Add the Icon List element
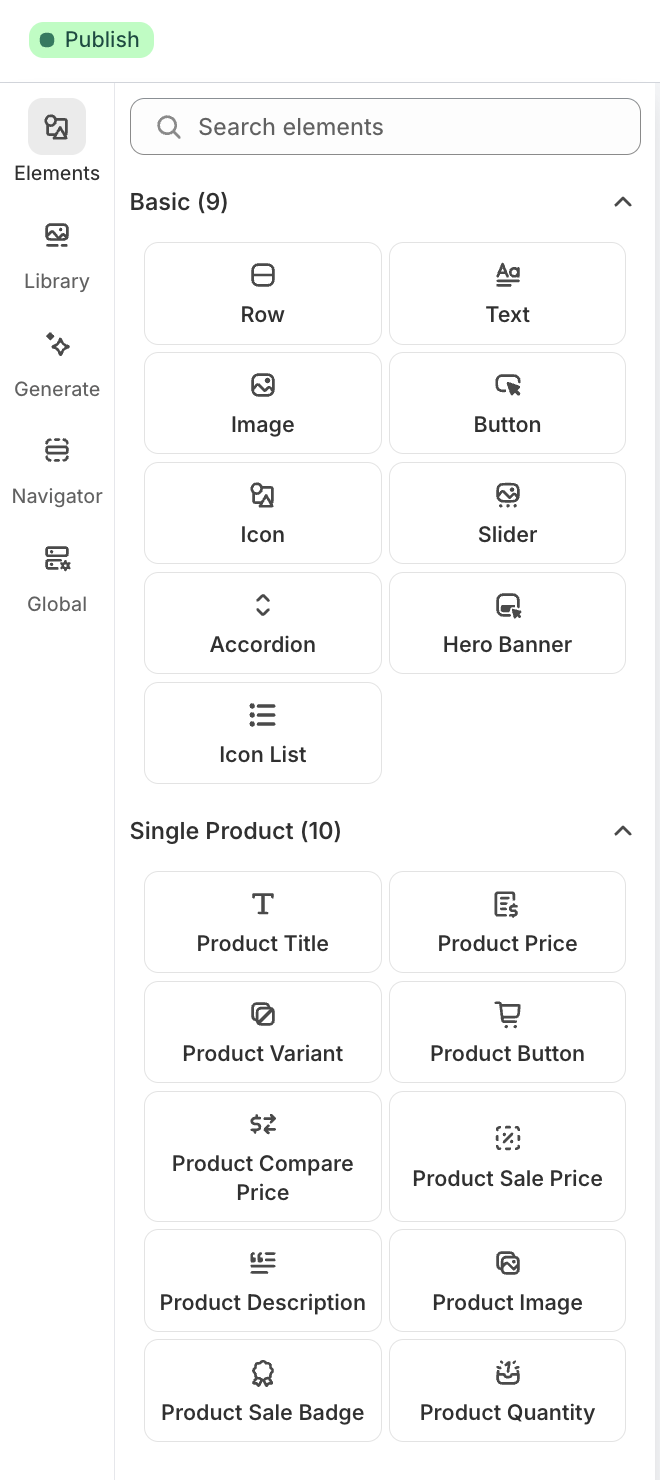 click(262, 733)
